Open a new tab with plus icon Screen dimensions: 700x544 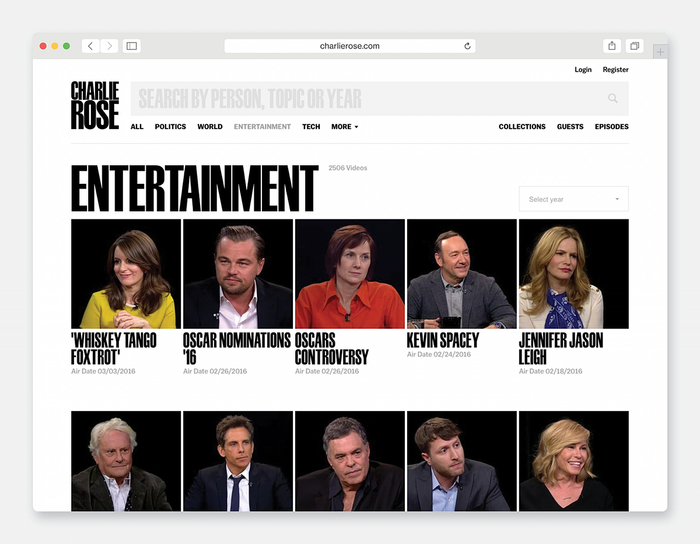pos(659,51)
